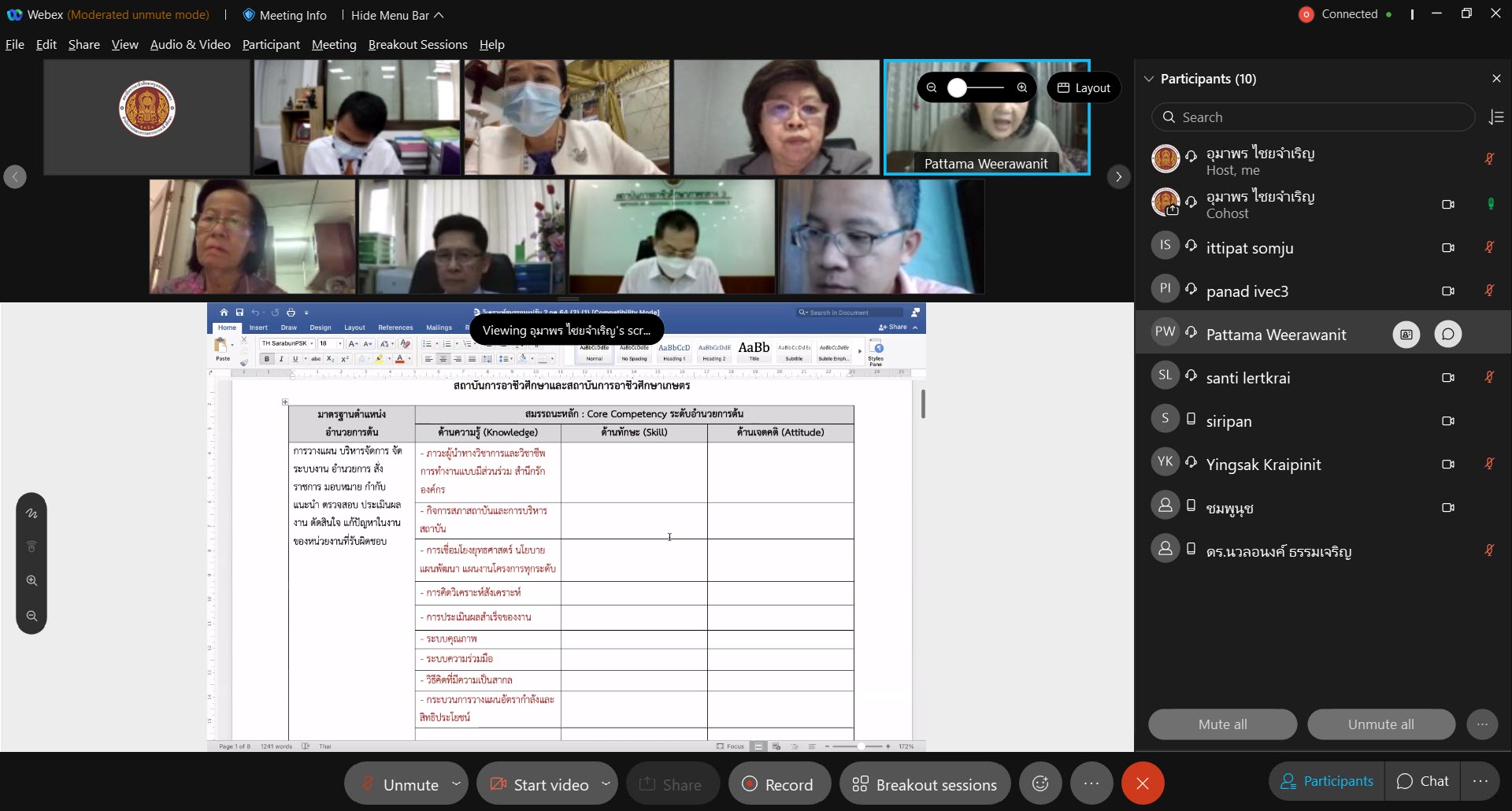The image size is (1512, 811).
Task: Adjust the Word zoom slider in status bar
Action: 860,746
